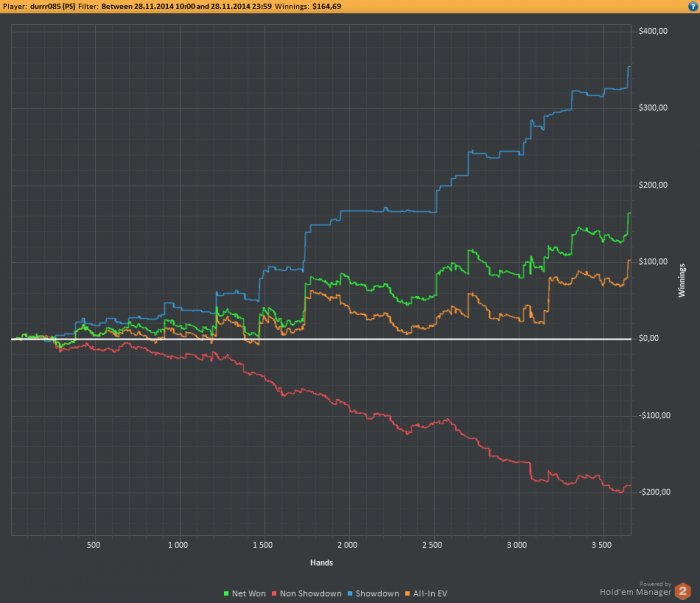This screenshot has height=603, width=700.
Task: Toggle the All-In EV legend entry
Action: [426, 594]
